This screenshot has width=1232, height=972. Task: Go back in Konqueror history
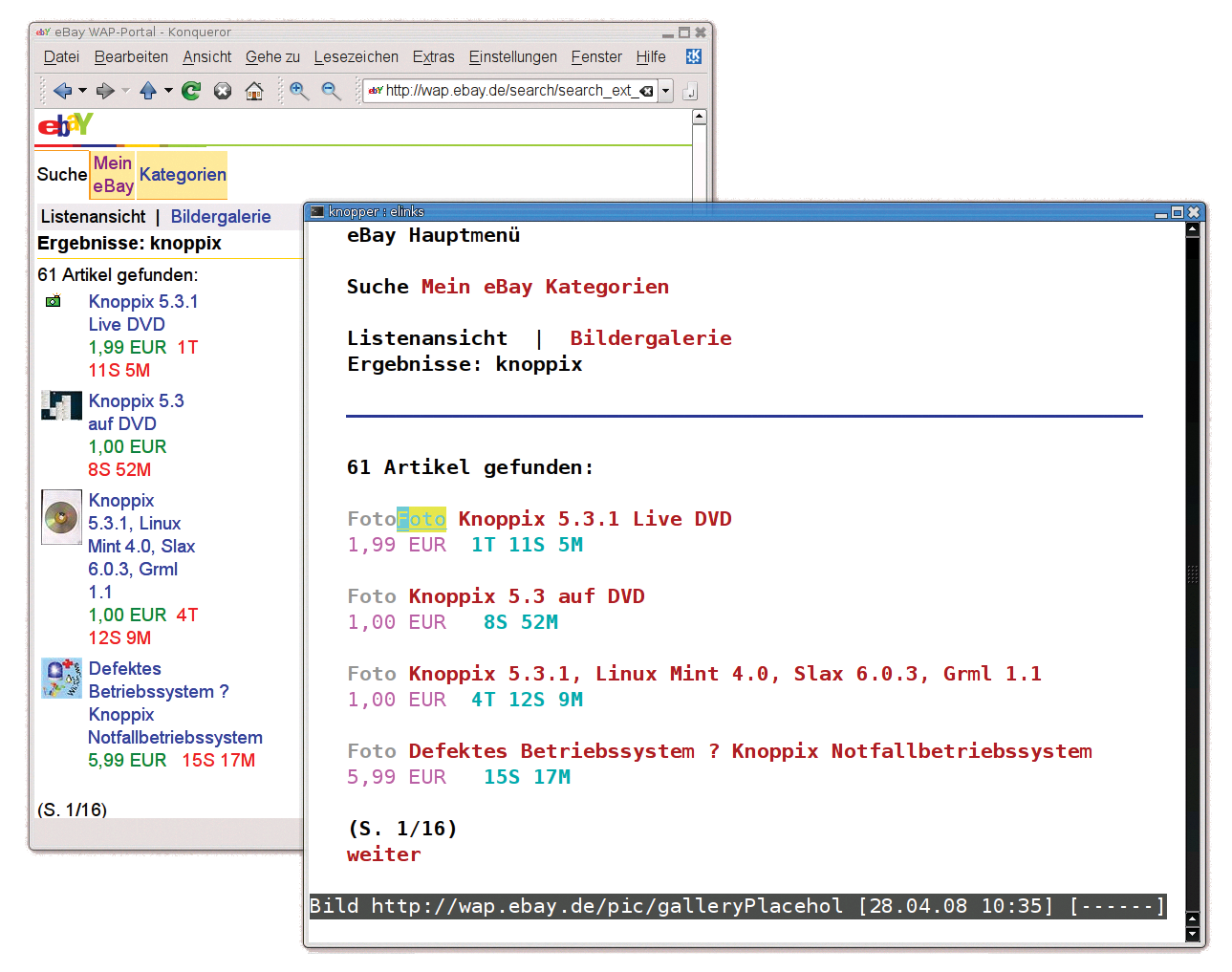coord(63,91)
